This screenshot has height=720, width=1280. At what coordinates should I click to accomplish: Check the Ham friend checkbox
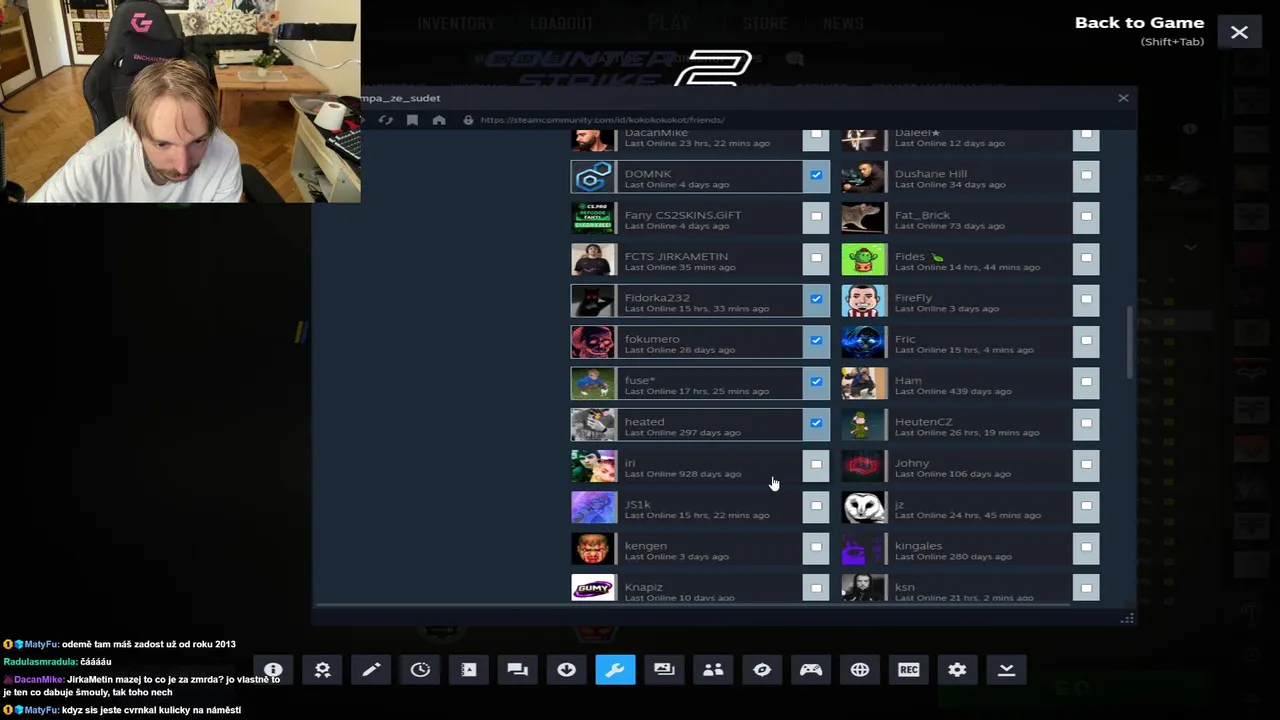point(1086,382)
